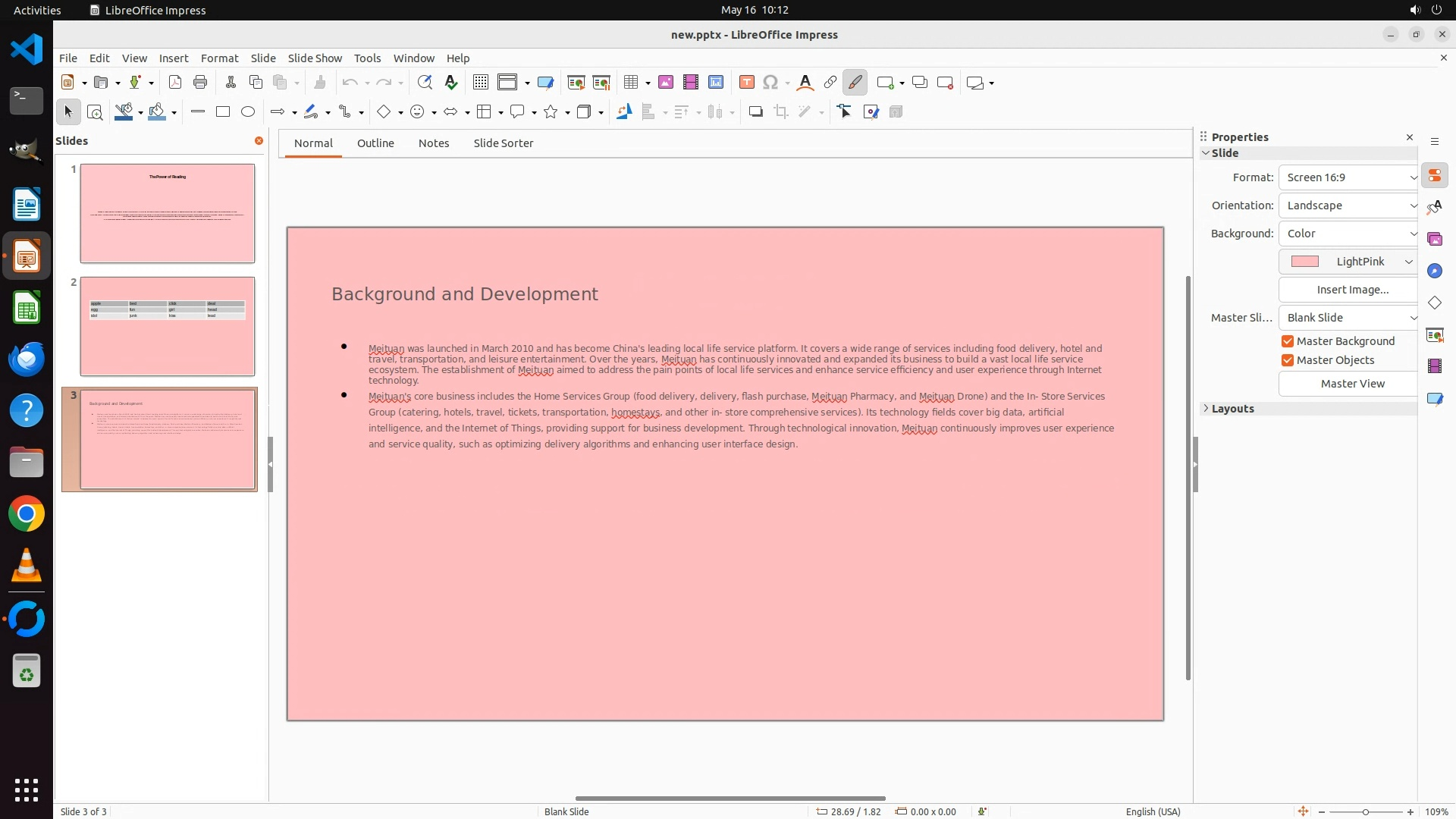This screenshot has width=1456, height=819.
Task: Uncheck the Master Objects checkbox
Action: [x=1288, y=360]
